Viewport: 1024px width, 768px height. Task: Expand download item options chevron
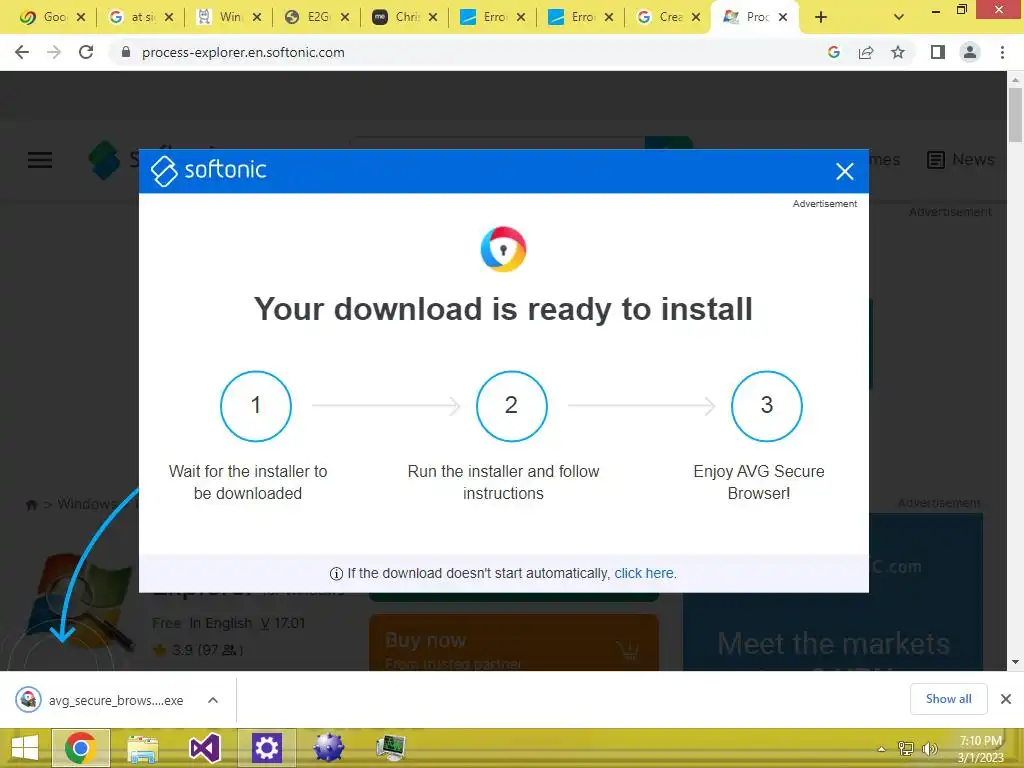coord(213,700)
